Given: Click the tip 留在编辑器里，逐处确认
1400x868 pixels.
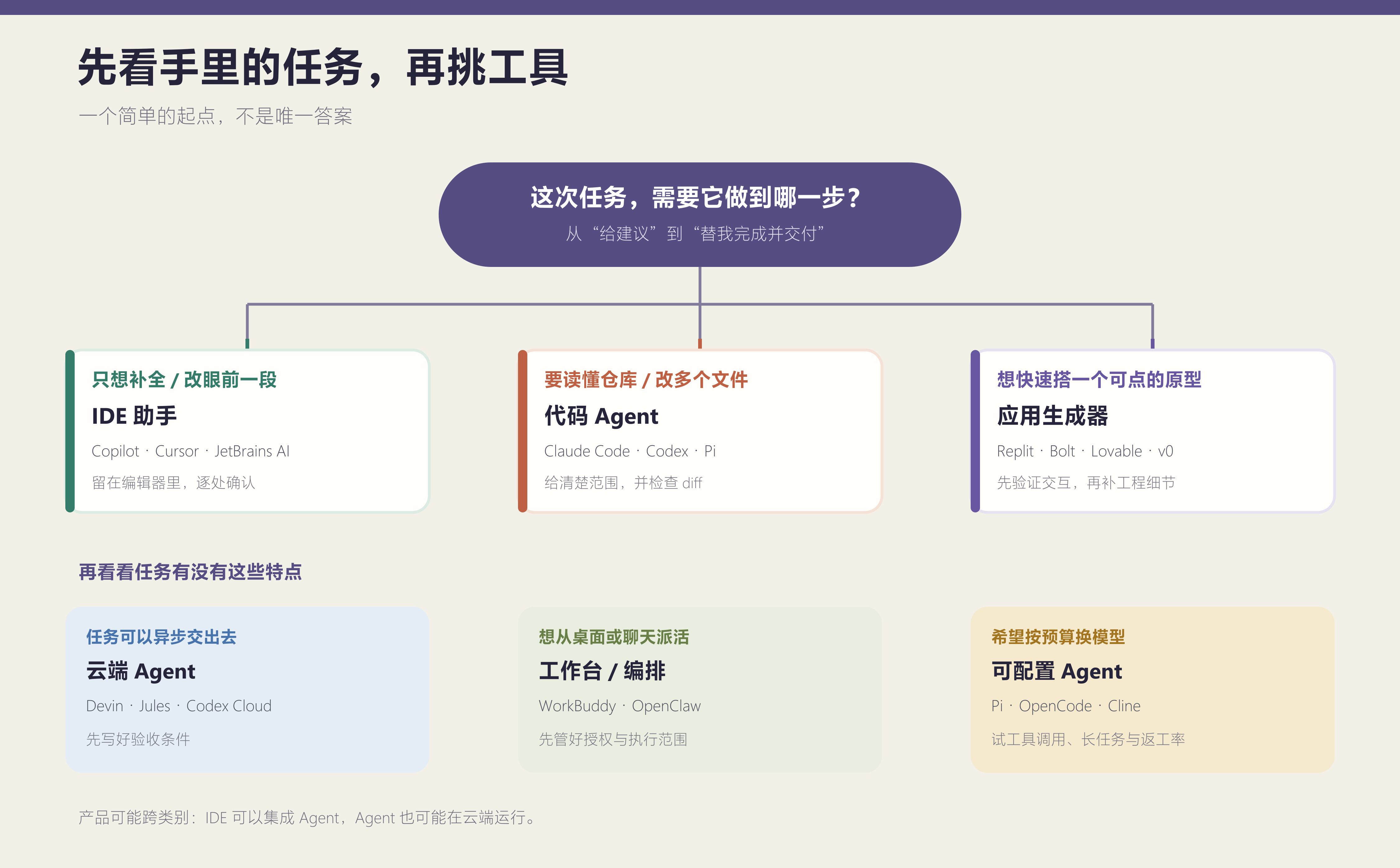Looking at the screenshot, I should coord(173,483).
